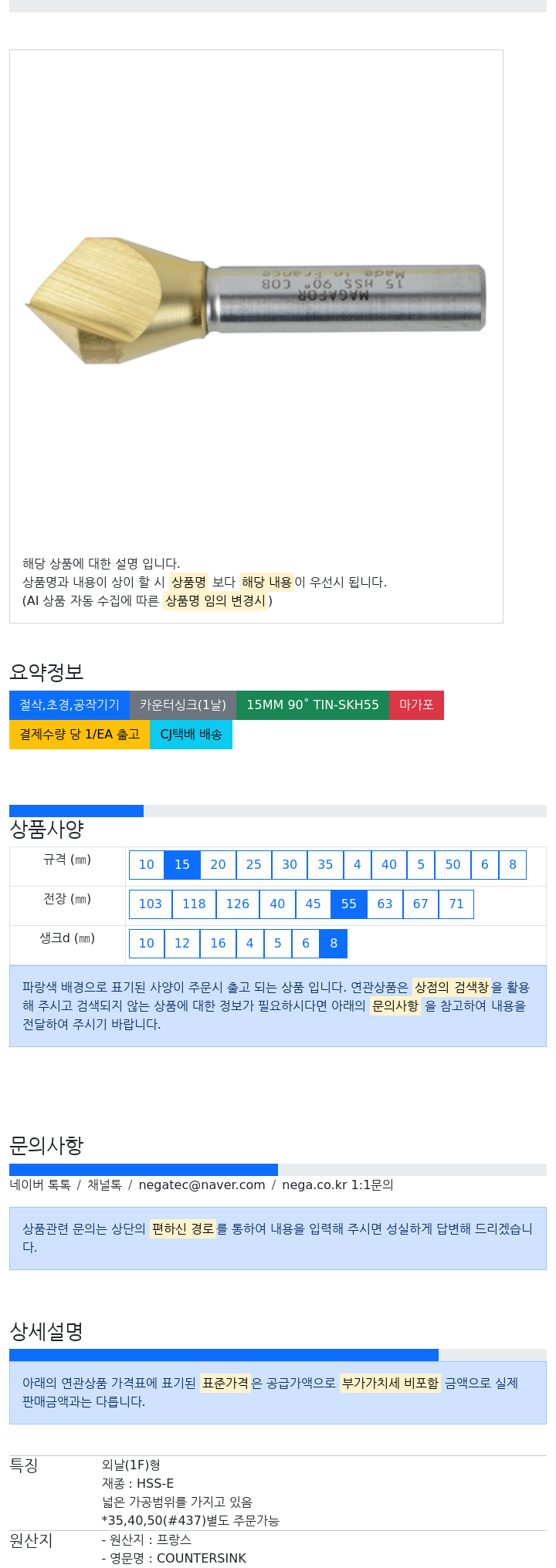The height and width of the screenshot is (1568, 556).
Task: Choose 규격 size 10
Action: (x=147, y=865)
